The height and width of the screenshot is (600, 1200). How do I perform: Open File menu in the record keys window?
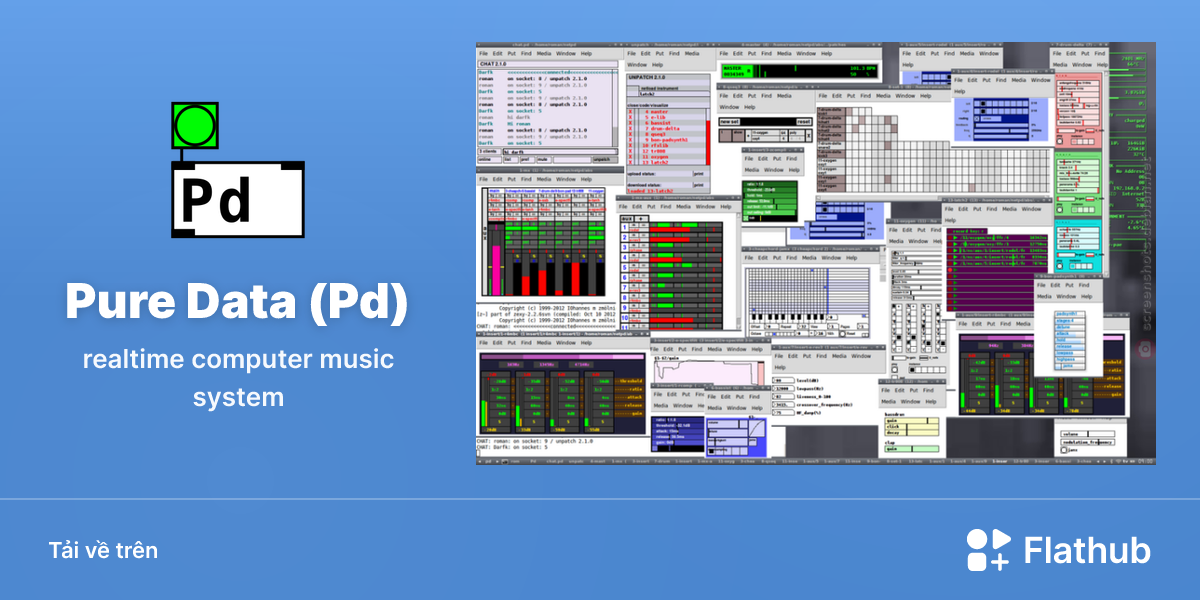coord(949,209)
